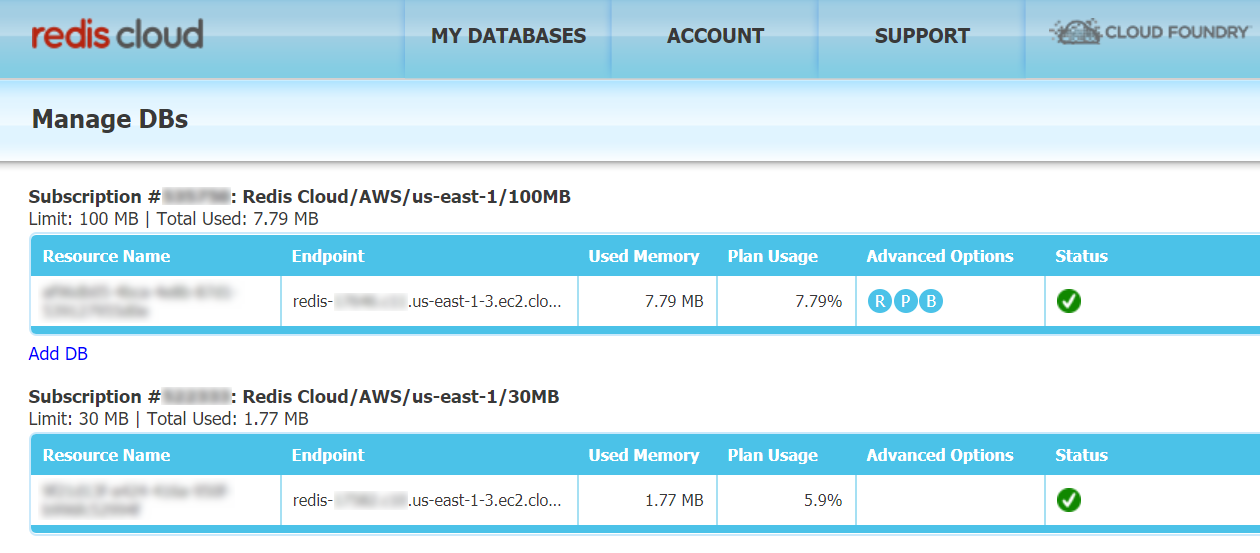Click Resource Name header in 100MB table
The image size is (1260, 553).
106,256
